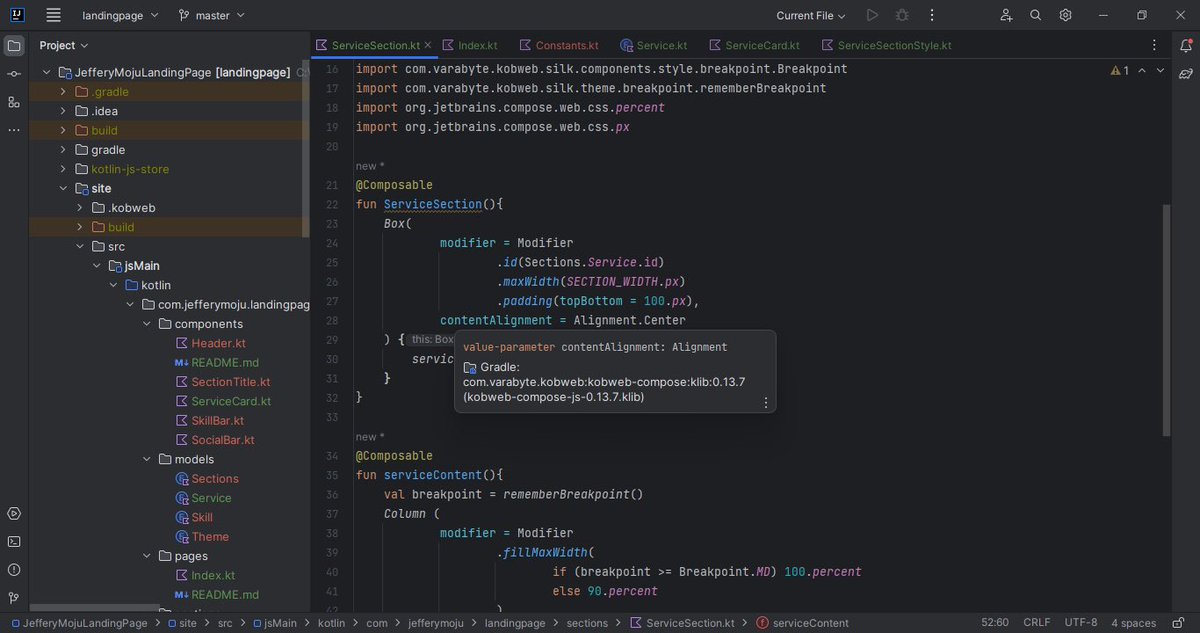This screenshot has height=633, width=1200.
Task: Collapse the JefferyMojuLandingPage root folder
Action: [47, 72]
